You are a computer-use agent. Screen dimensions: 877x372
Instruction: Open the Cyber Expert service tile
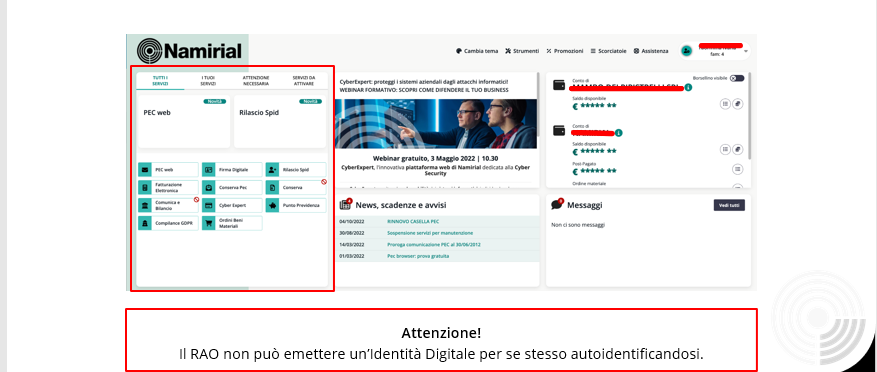[232, 205]
